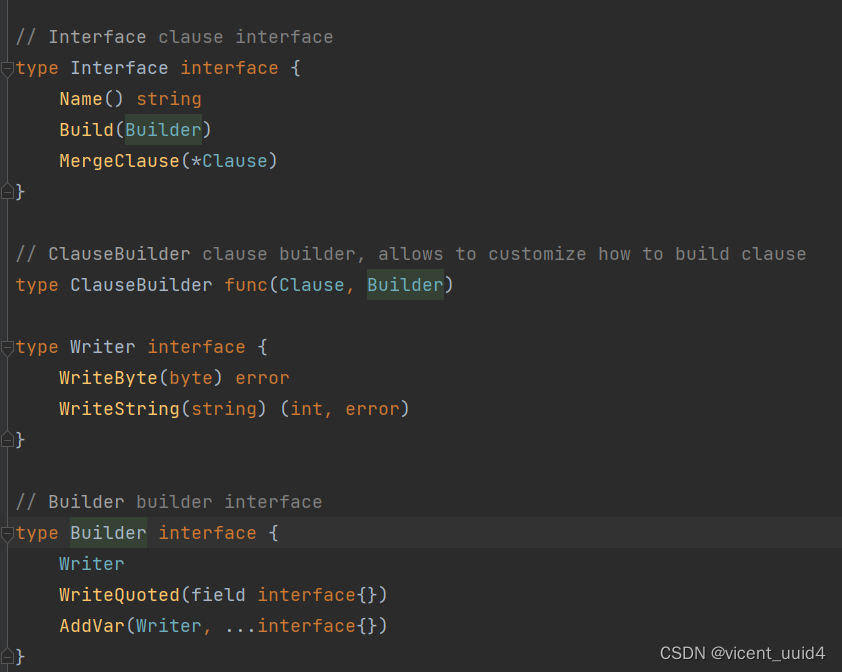Click fold end marker after MergeClause line
Screen dimensions: 842x672
[x=7, y=192]
